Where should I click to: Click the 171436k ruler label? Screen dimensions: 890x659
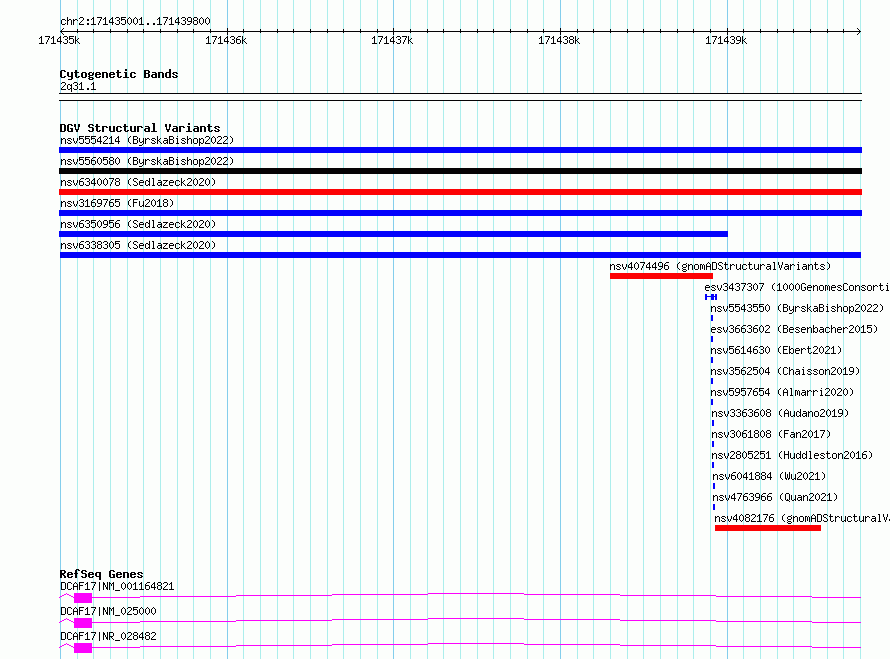click(226, 40)
